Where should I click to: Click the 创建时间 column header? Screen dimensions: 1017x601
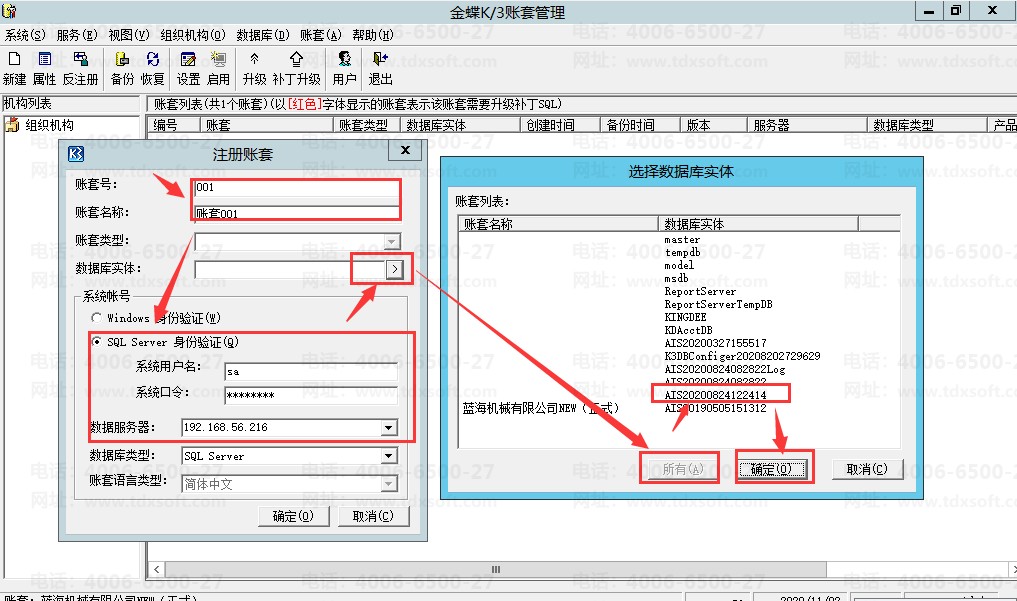point(560,124)
